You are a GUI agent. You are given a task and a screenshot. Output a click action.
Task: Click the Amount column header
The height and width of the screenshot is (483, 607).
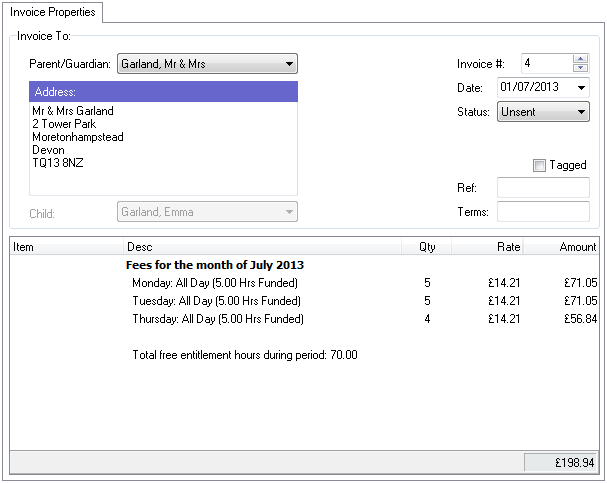pyautogui.click(x=561, y=247)
